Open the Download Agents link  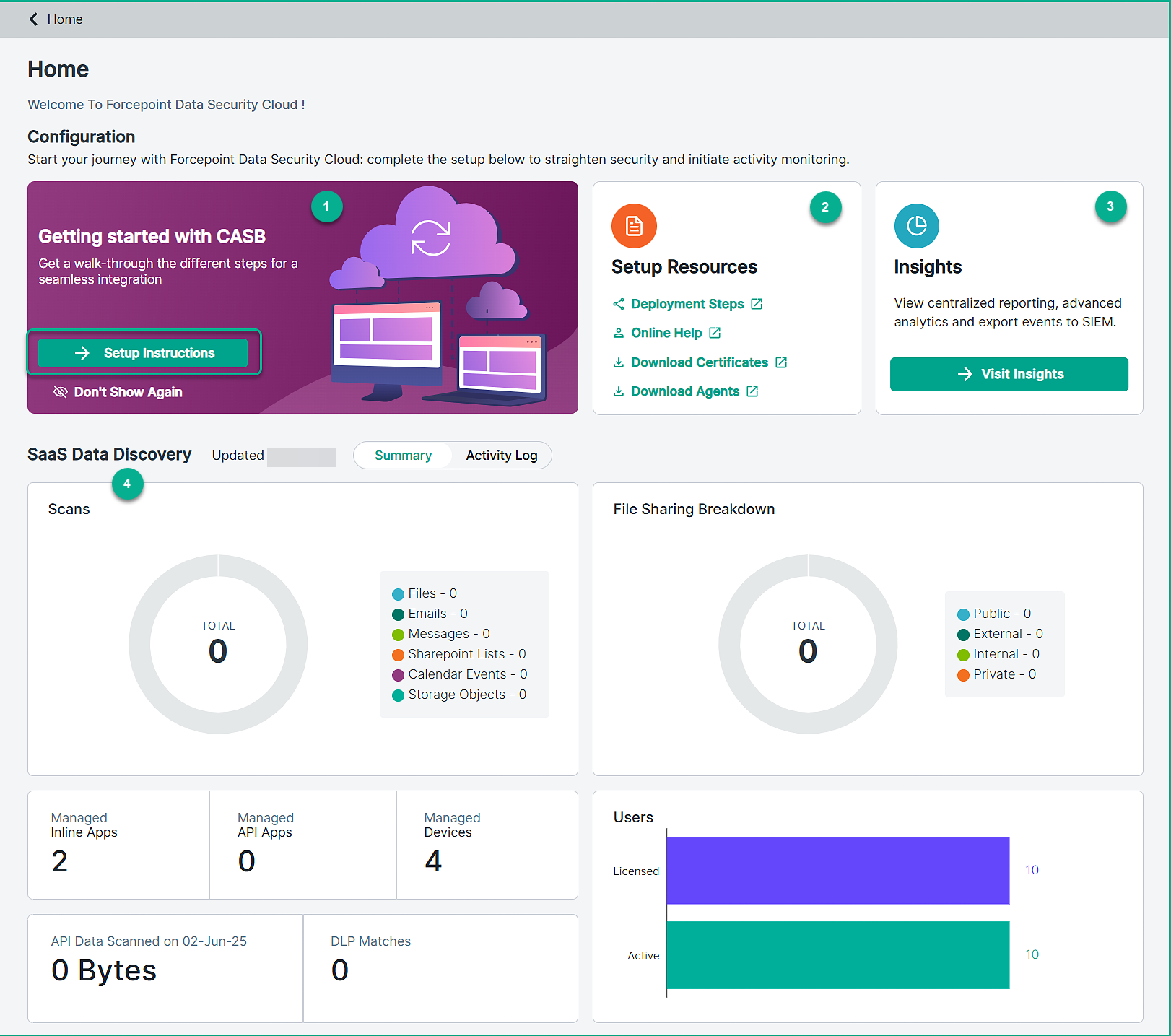[x=684, y=391]
